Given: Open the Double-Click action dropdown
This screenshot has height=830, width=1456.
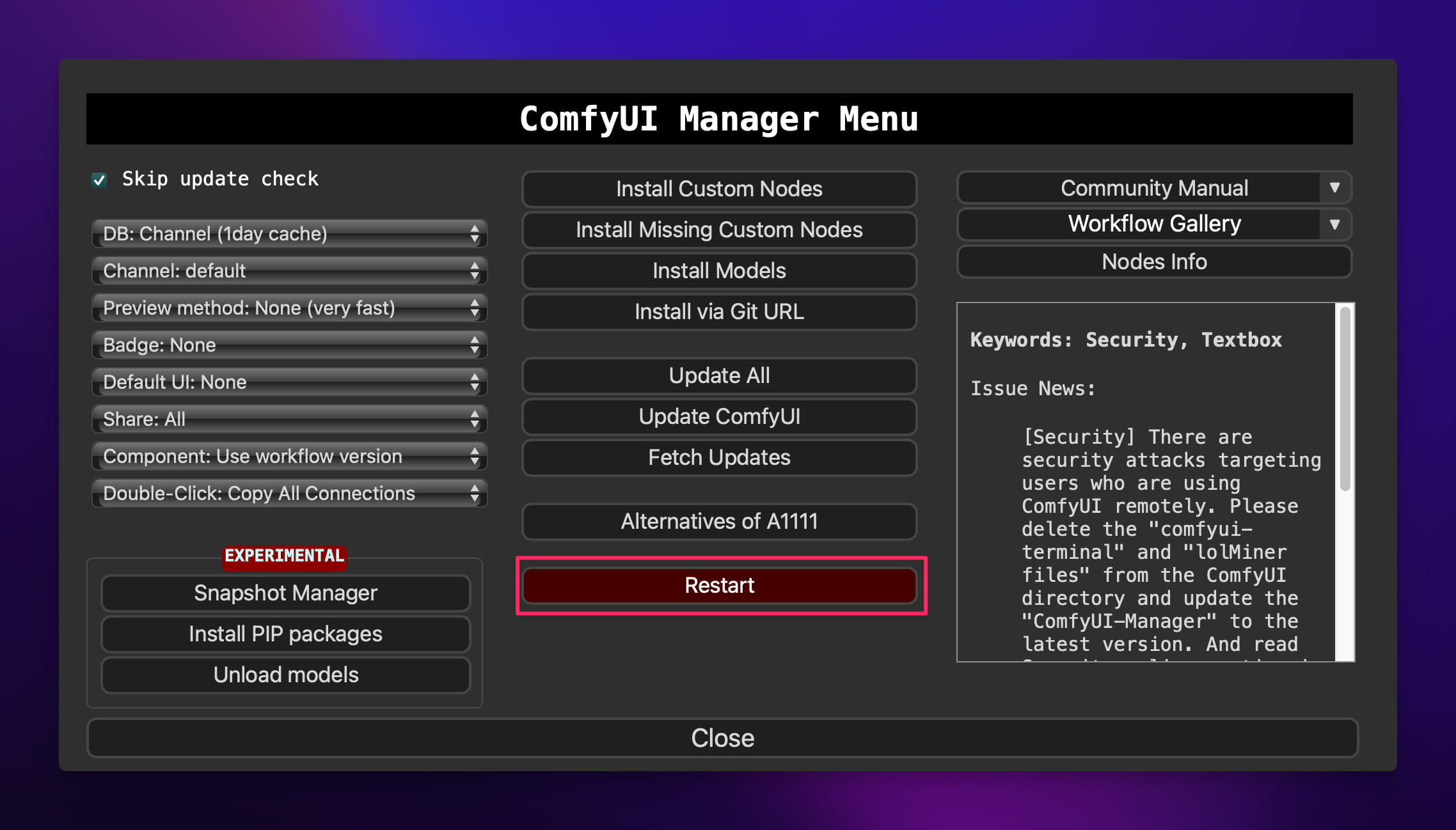Looking at the screenshot, I should [289, 494].
